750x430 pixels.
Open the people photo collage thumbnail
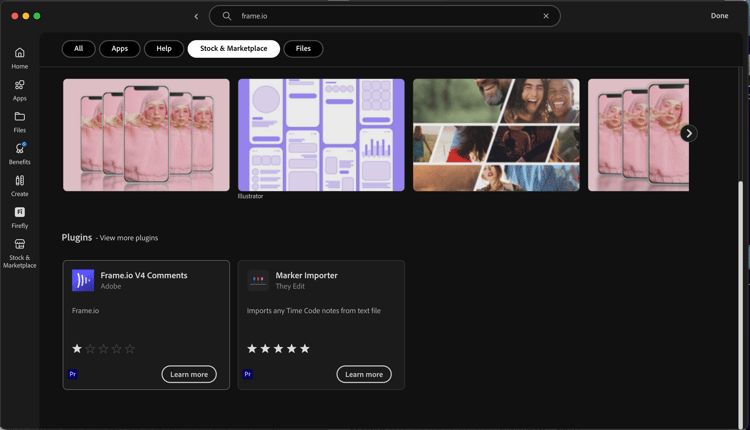coord(496,135)
